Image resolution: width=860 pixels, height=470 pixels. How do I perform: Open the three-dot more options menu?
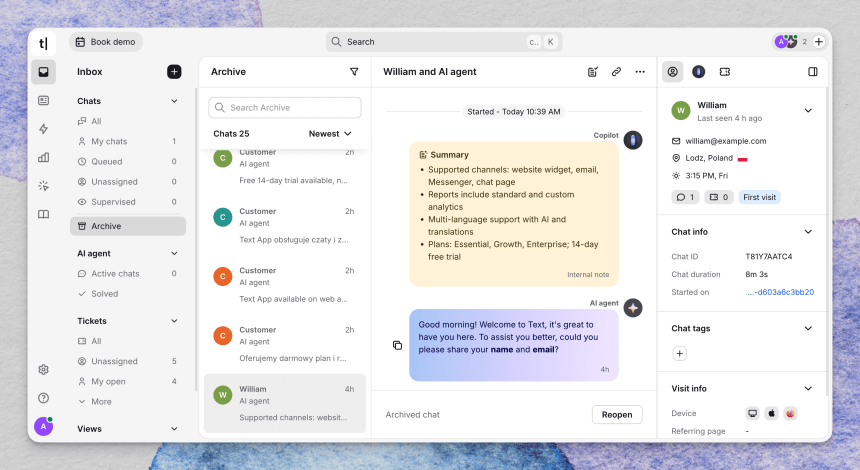[640, 72]
